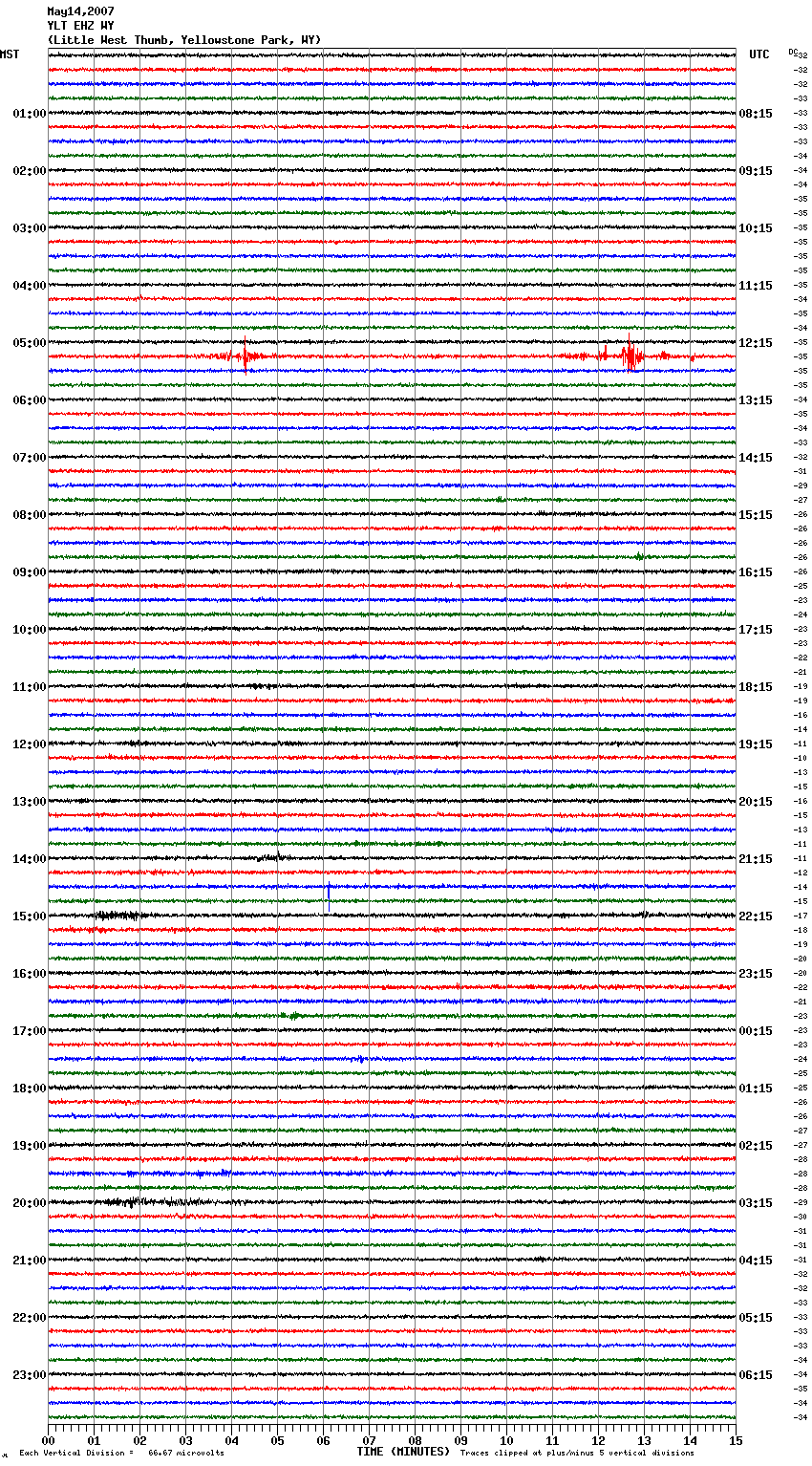Click the Traces clipped footer note
This screenshot has width=812, height=1466.
pyautogui.click(x=577, y=1454)
